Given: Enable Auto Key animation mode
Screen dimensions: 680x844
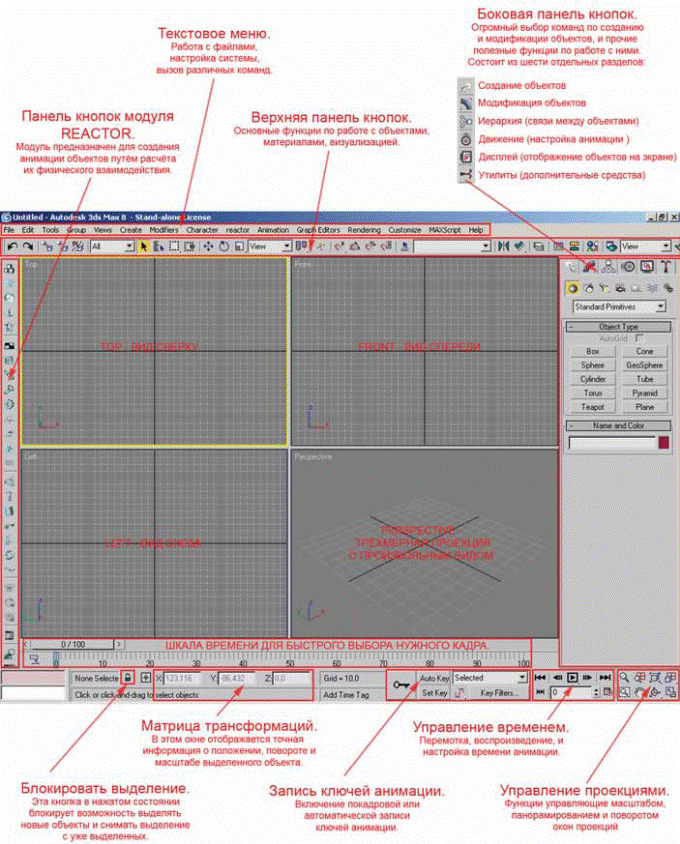Looking at the screenshot, I should tap(434, 677).
